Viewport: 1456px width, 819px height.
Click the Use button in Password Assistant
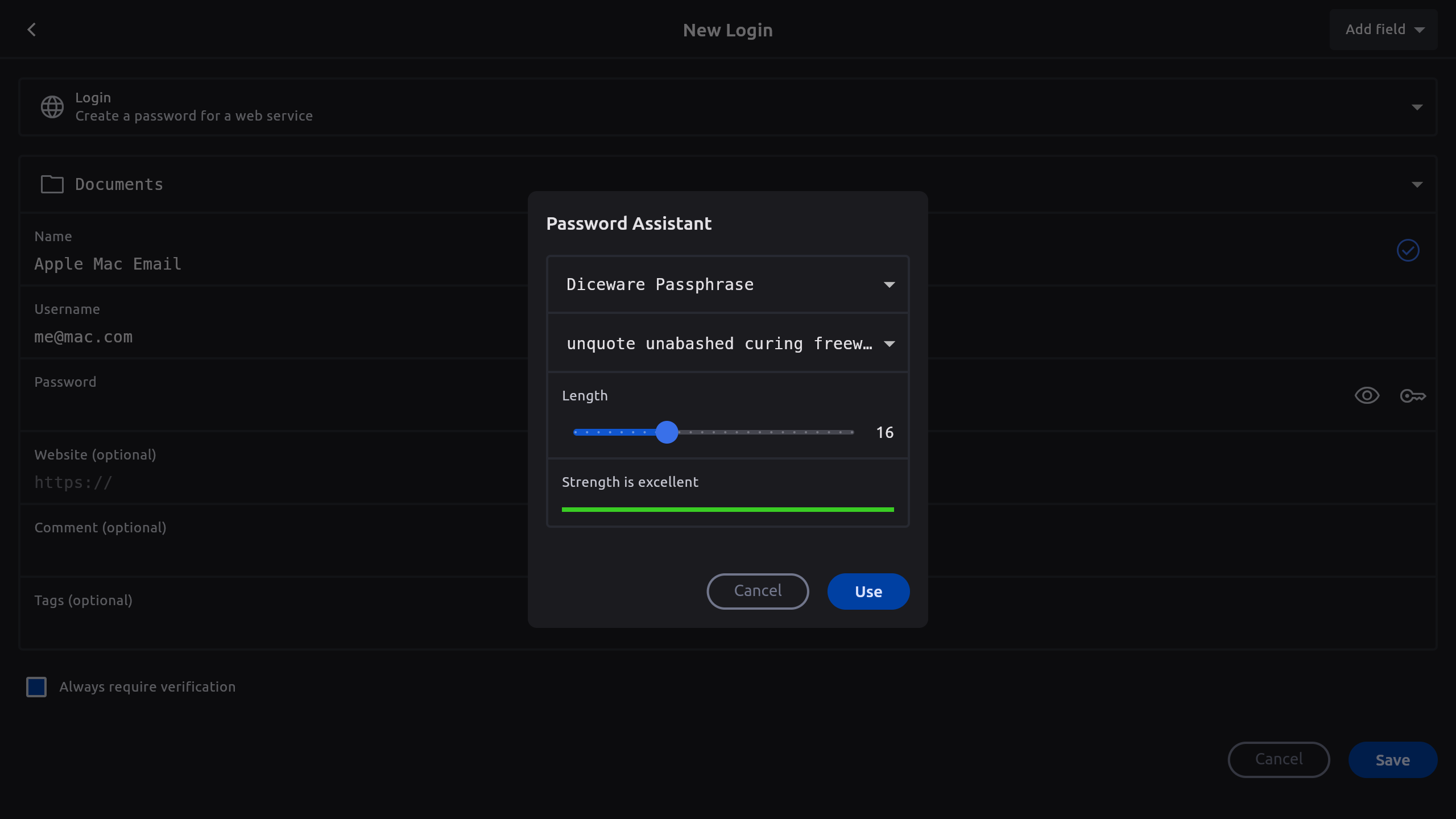[868, 591]
